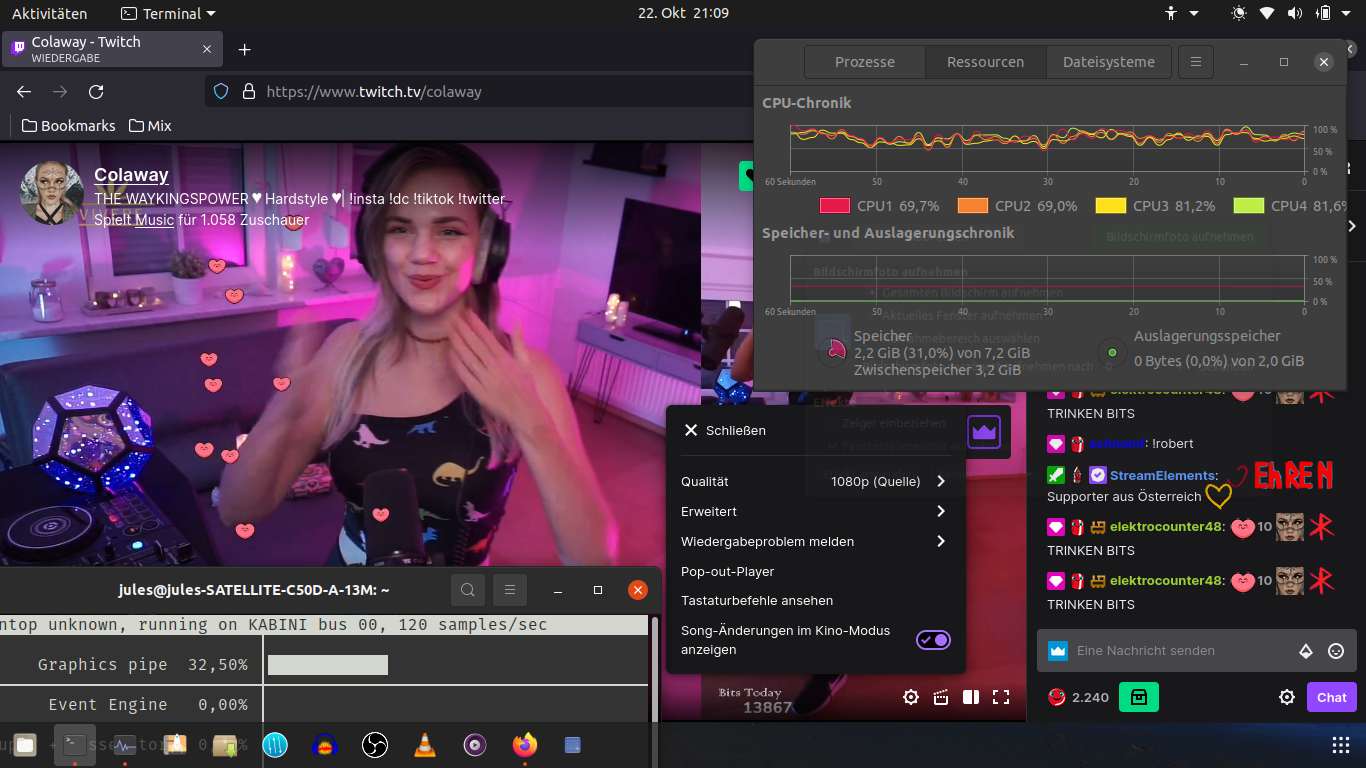The image size is (1366, 768).
Task: Expand Wiedergabeproblem melden submenu
Action: (x=815, y=541)
